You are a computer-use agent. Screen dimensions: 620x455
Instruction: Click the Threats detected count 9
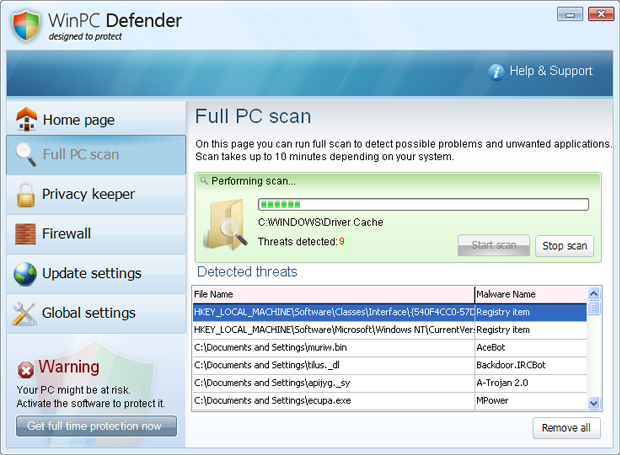click(x=342, y=241)
